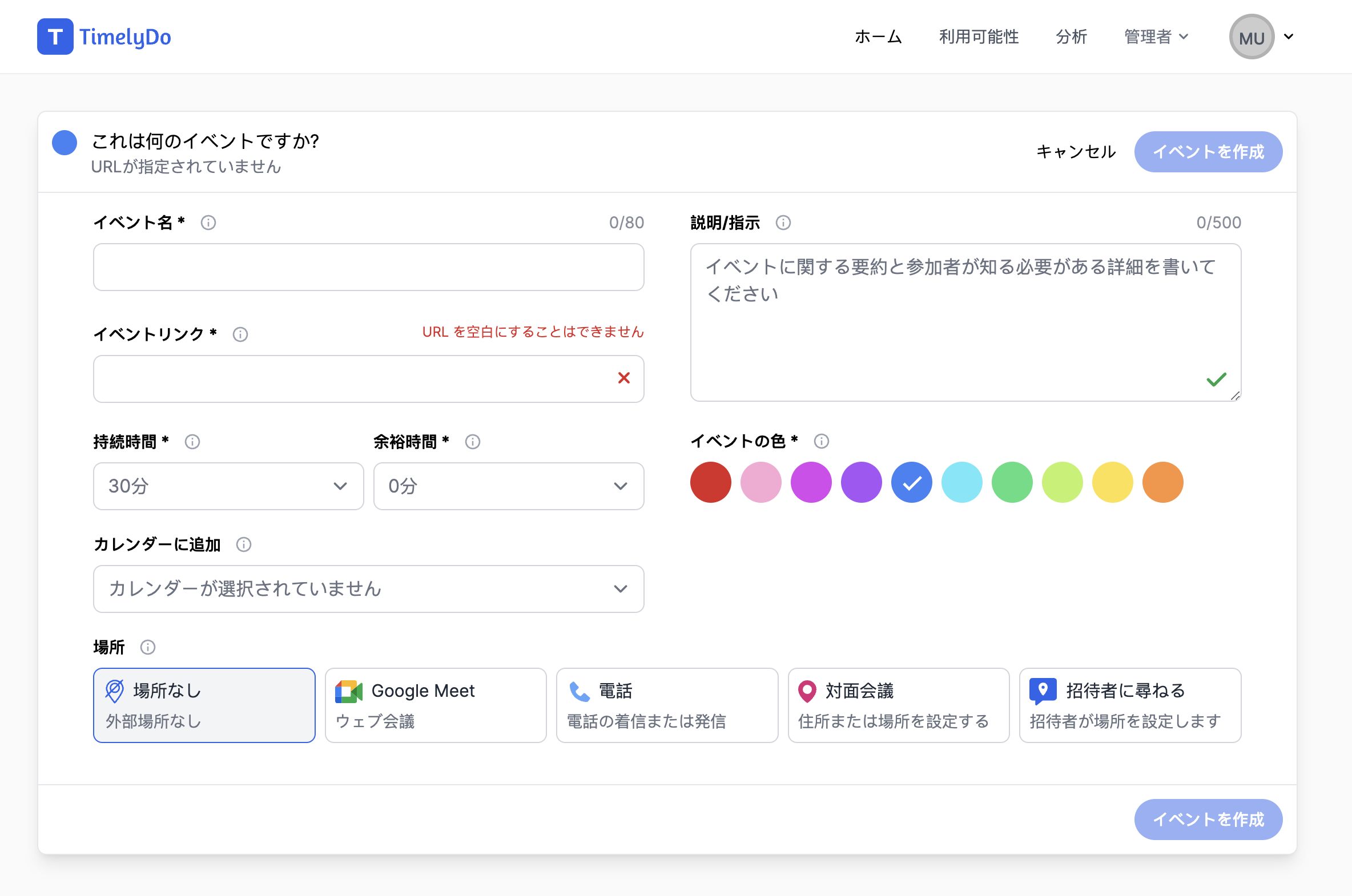Click キャンセル link
Screen dimensions: 1352x896
tap(1076, 151)
